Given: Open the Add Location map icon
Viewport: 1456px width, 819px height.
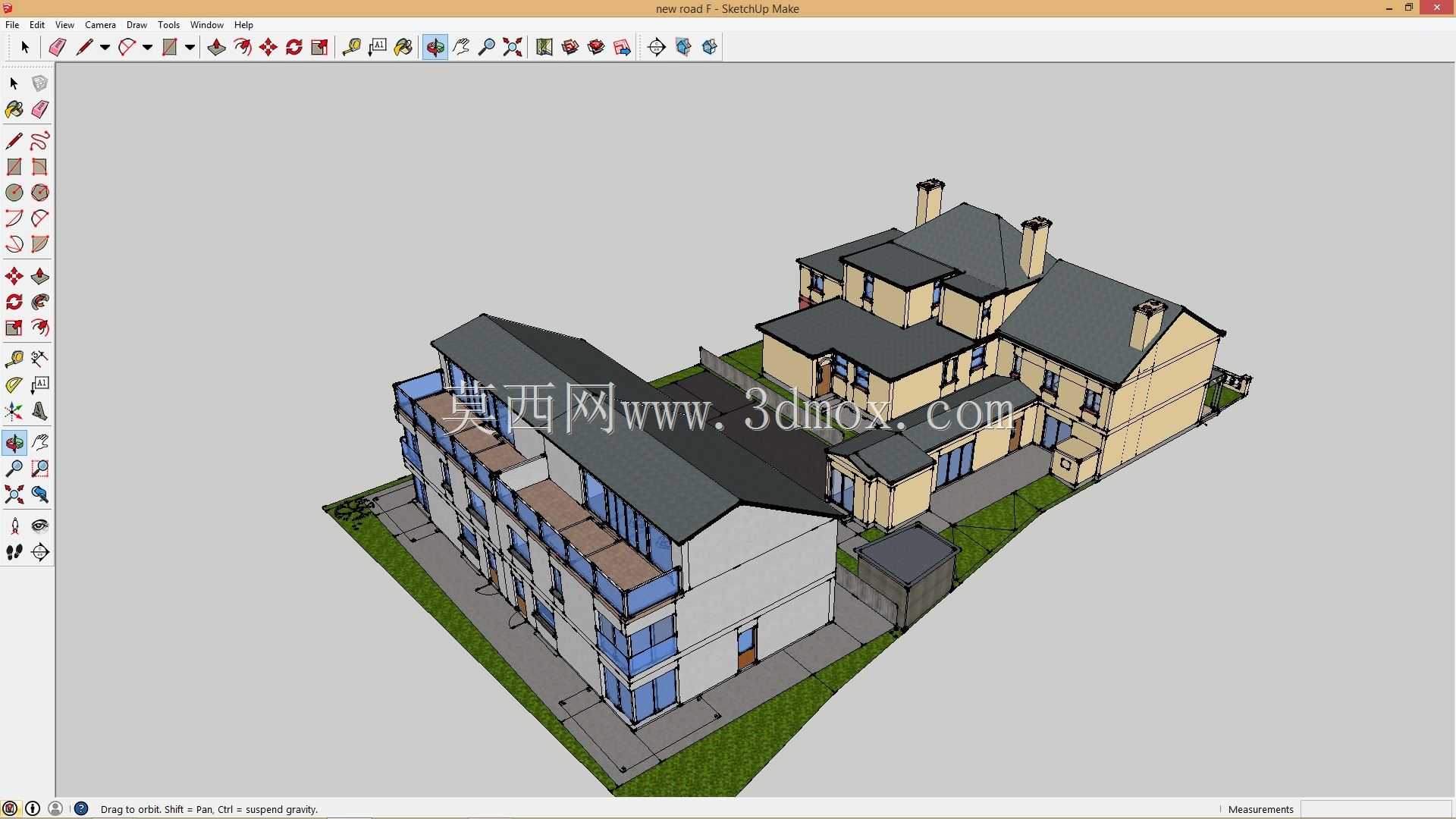Looking at the screenshot, I should click(x=544, y=47).
